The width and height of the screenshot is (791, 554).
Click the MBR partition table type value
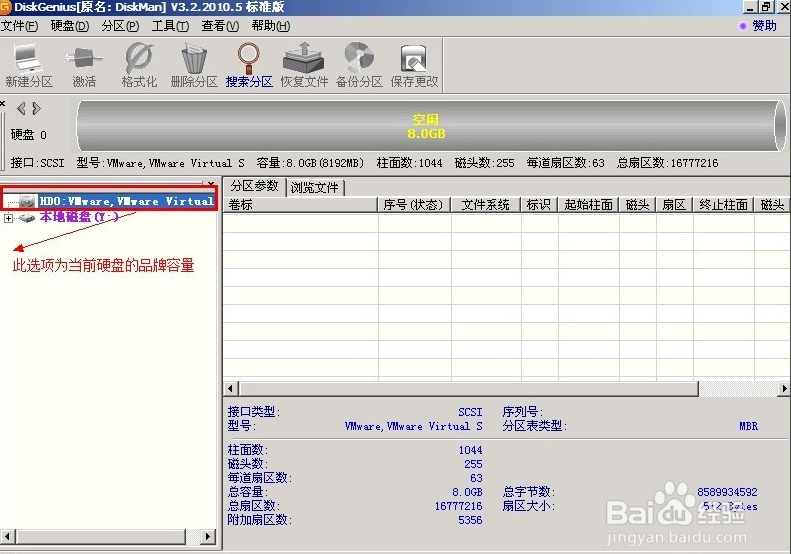pos(748,426)
